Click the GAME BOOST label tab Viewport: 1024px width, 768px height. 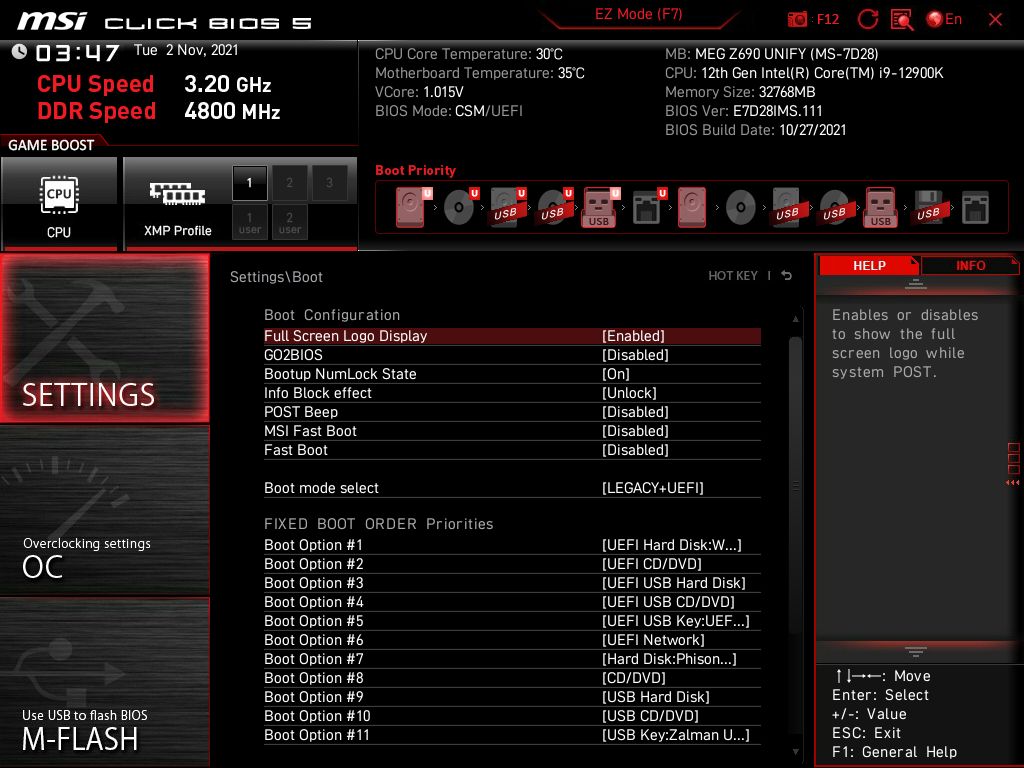tap(51, 145)
